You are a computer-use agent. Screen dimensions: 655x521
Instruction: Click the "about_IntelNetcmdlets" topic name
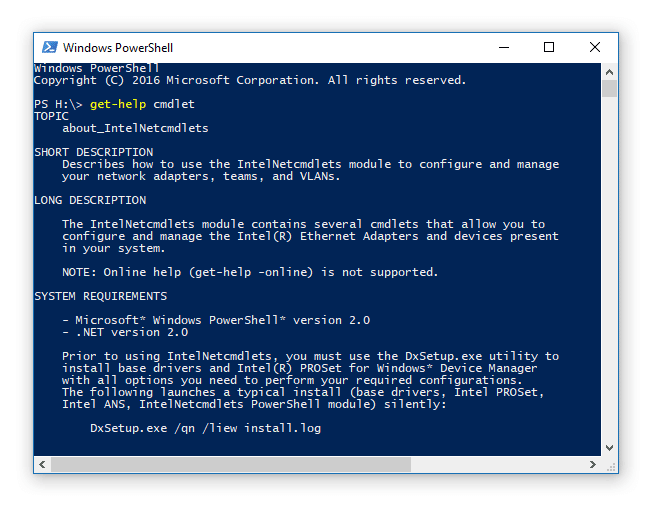(135, 128)
